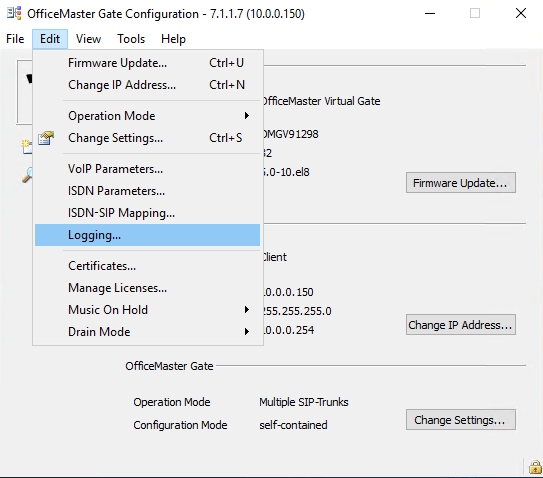
Task: Choose ISDN-SIP Mapping... menu entry
Action: coord(148,213)
